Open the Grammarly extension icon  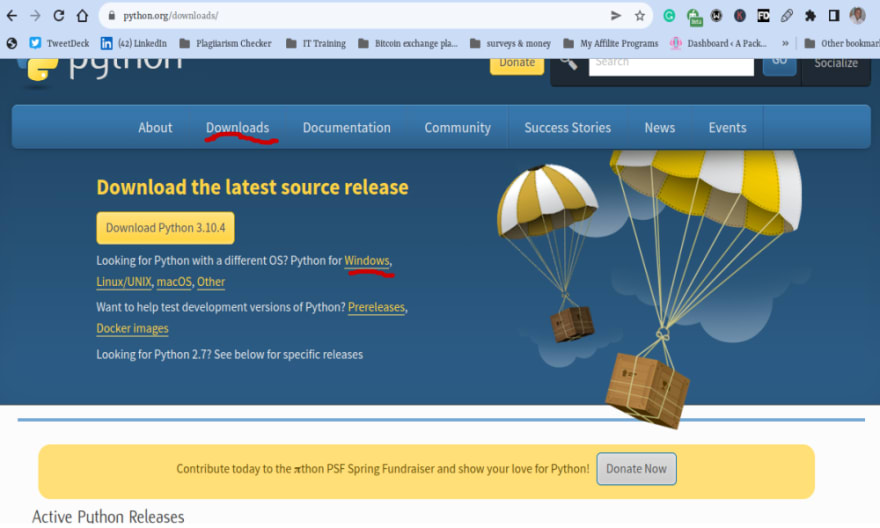pos(669,16)
